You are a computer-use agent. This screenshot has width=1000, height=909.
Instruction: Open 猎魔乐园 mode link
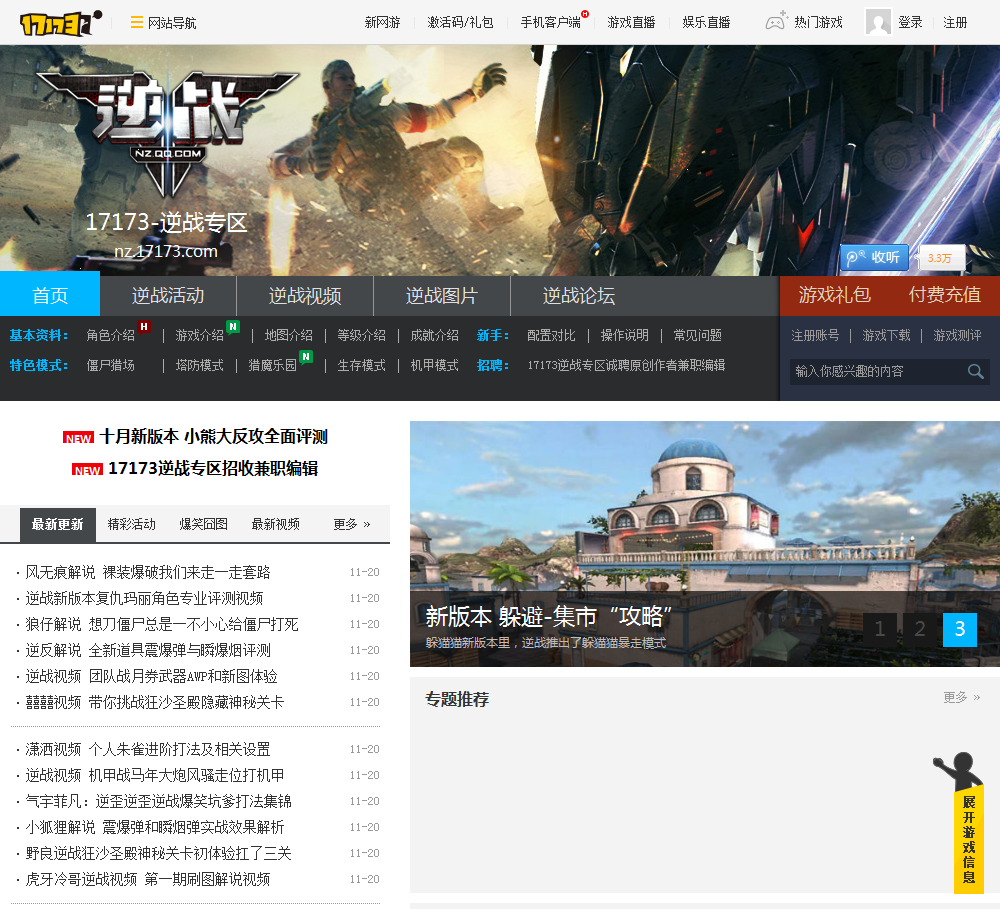[272, 365]
